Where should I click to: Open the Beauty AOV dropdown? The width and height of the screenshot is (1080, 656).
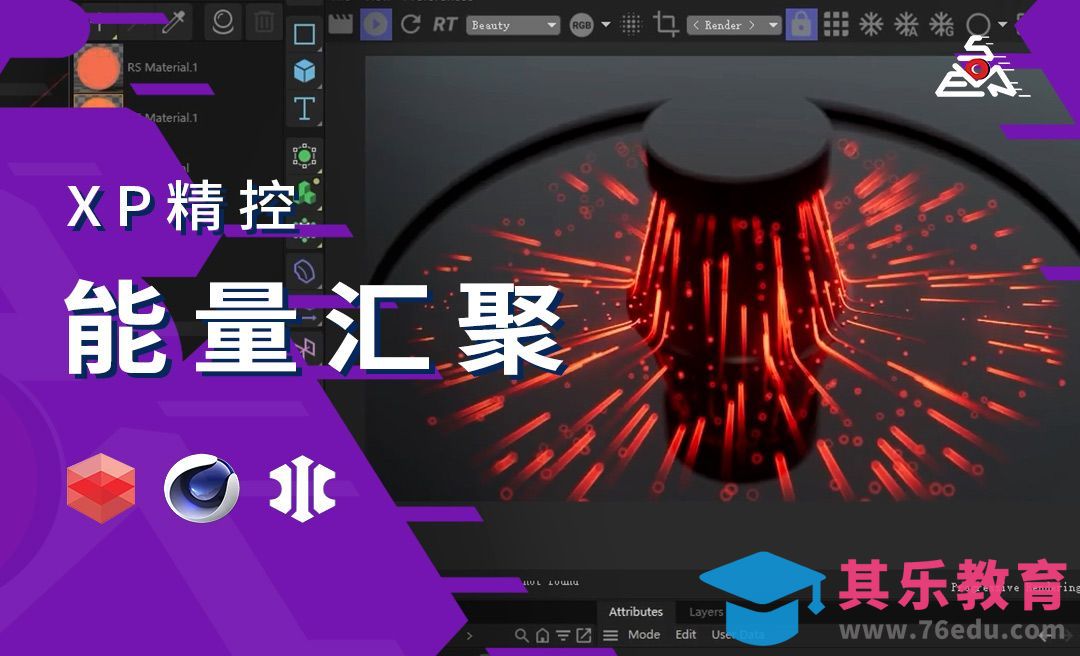513,24
